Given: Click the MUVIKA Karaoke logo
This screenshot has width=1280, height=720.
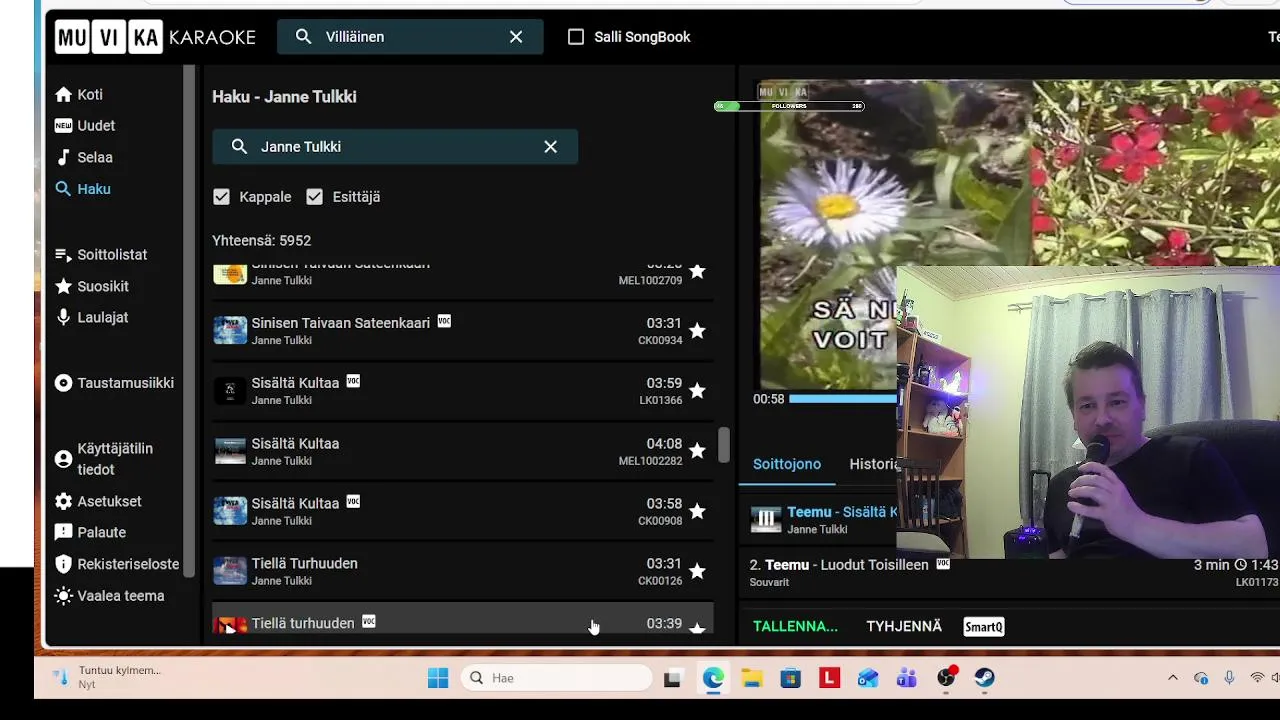Looking at the screenshot, I should click(x=156, y=37).
